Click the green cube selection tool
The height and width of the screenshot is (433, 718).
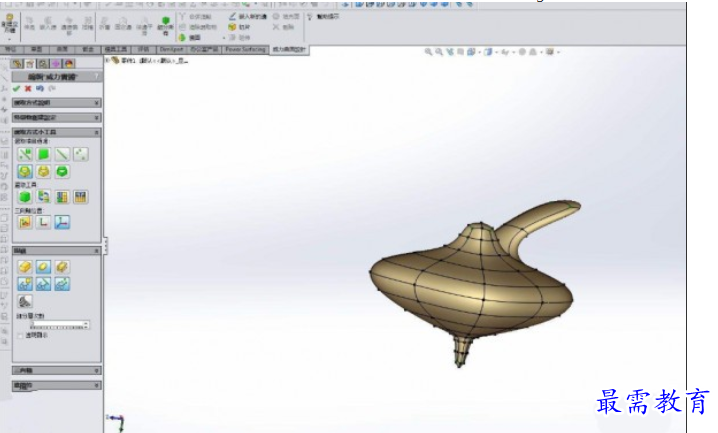click(x=25, y=197)
